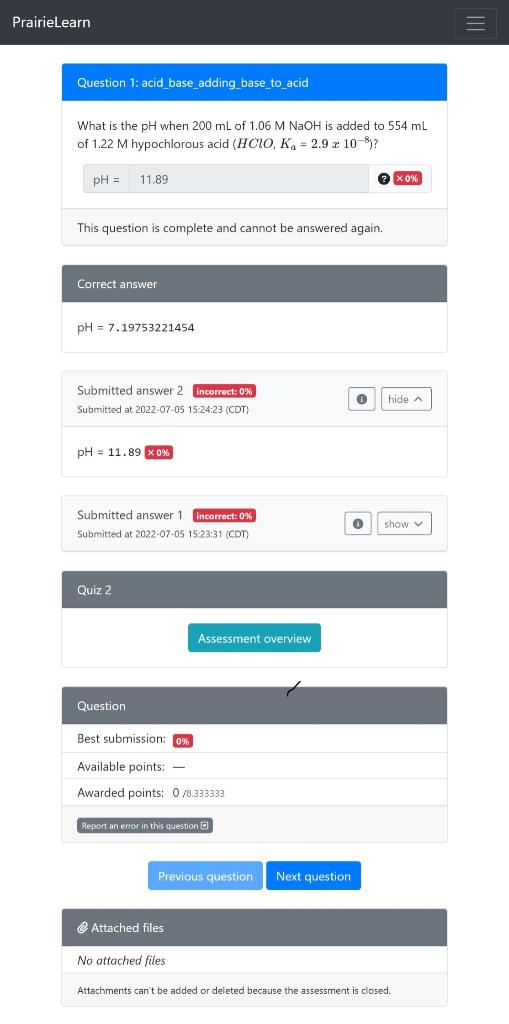Expand Submitted answer 1 with show button
This screenshot has width=509, height=1024.
click(404, 524)
